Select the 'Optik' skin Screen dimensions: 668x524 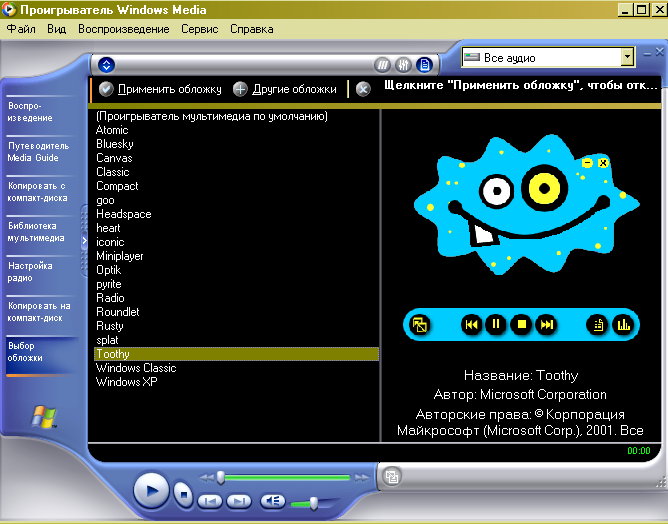pyautogui.click(x=236, y=270)
